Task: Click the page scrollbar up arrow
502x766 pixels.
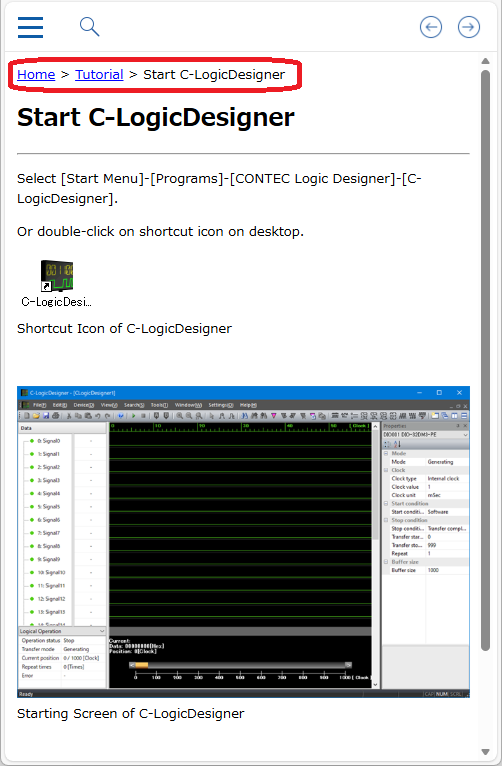Action: coord(485,61)
